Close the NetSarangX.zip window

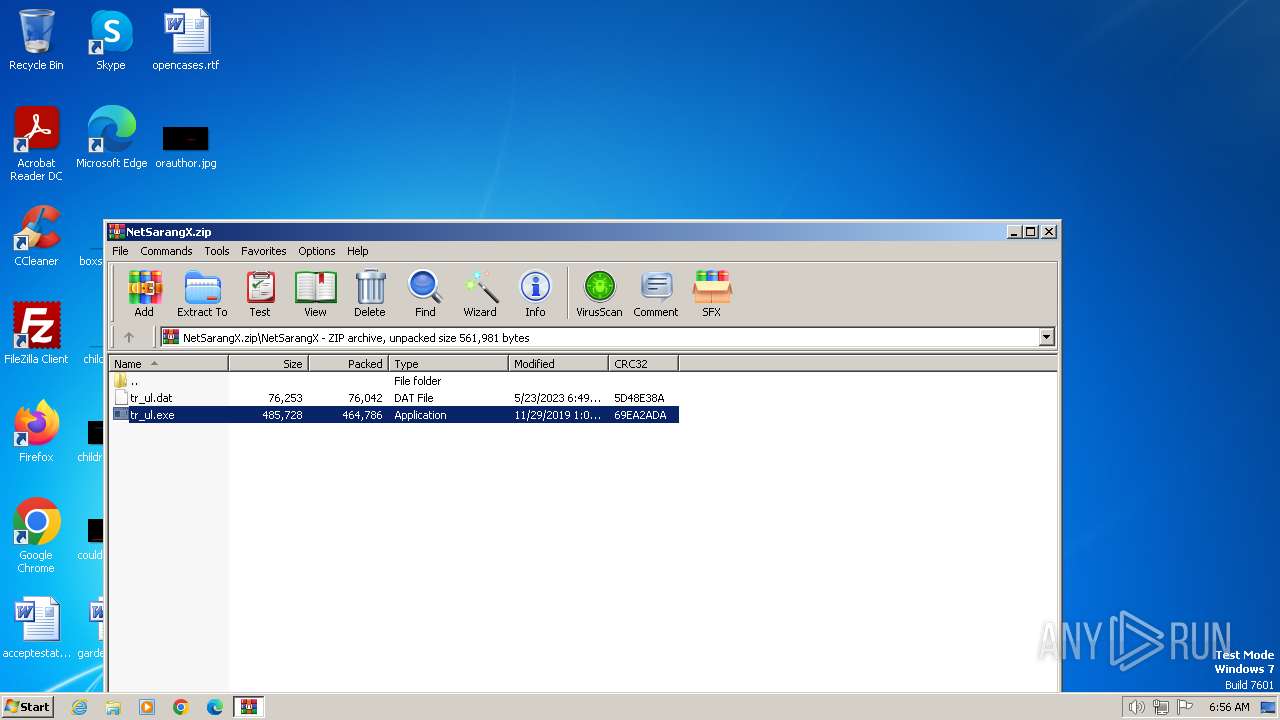tap(1049, 232)
